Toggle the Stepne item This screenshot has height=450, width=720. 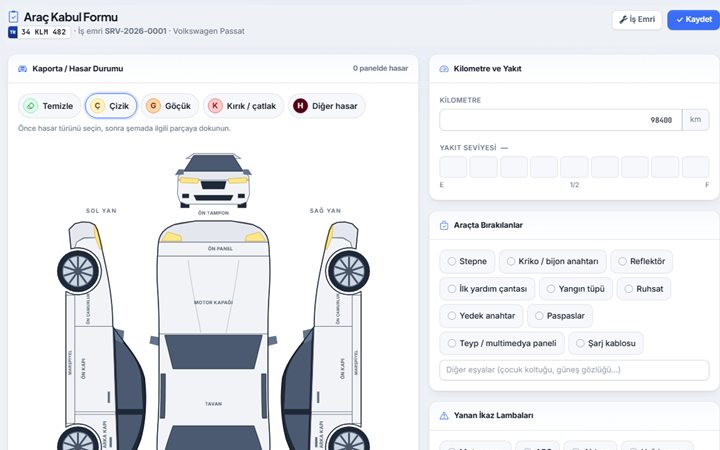[467, 261]
